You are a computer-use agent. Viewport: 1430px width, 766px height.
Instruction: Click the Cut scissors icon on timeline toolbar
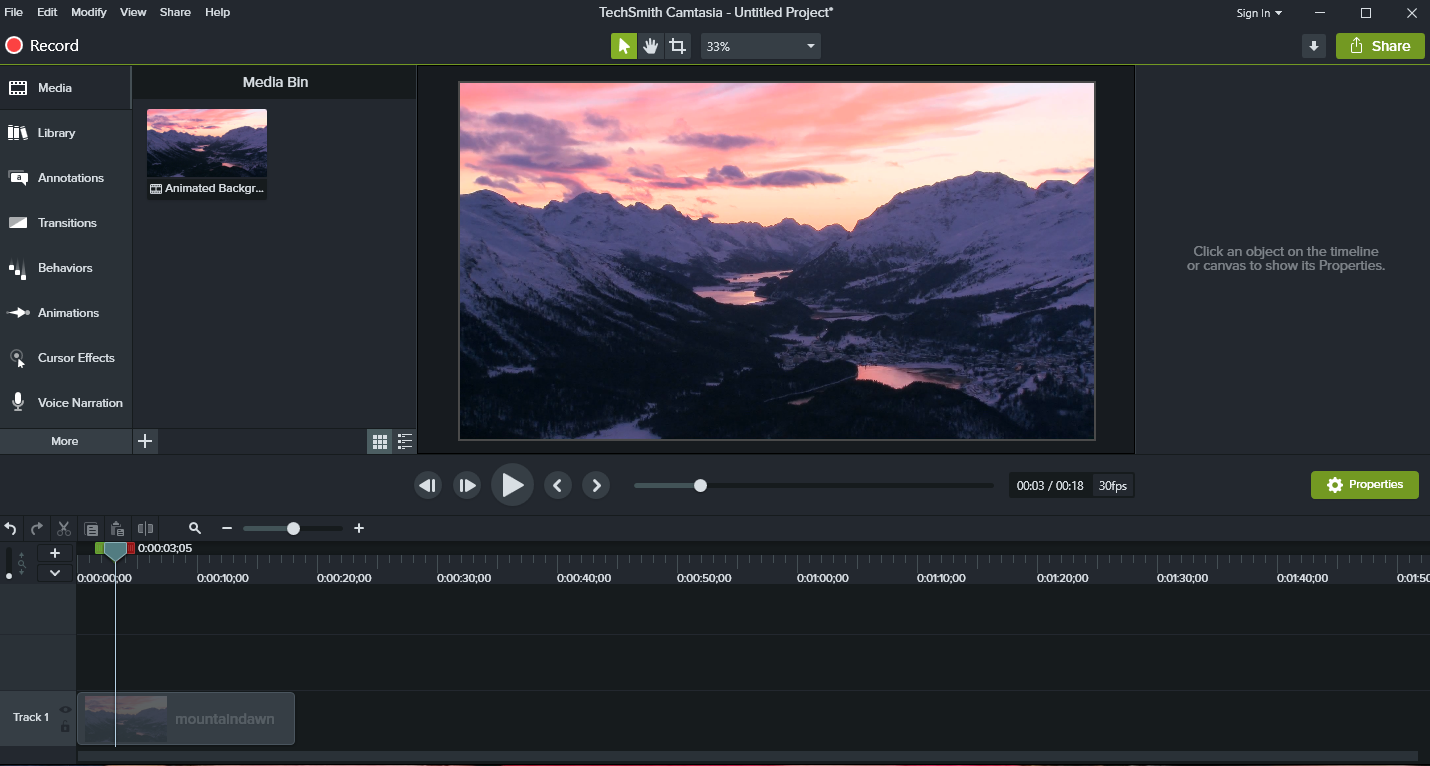coord(63,528)
